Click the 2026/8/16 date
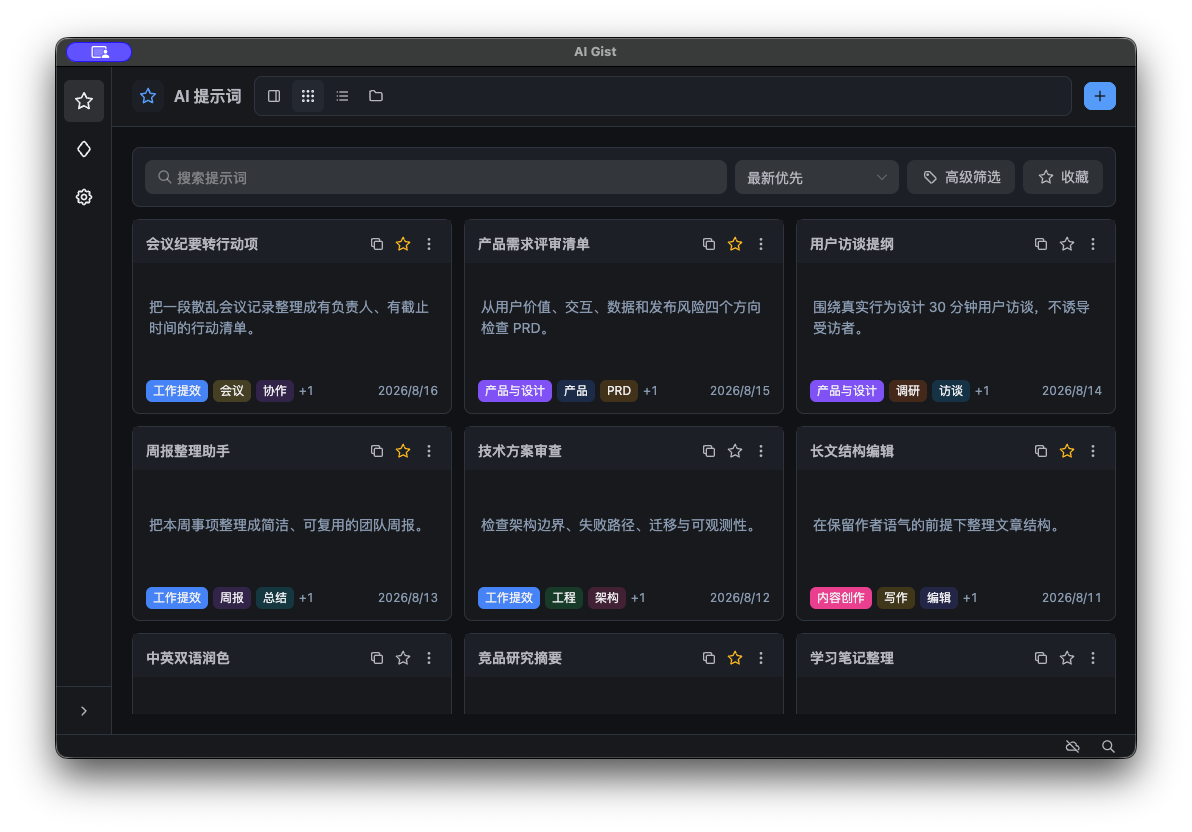The width and height of the screenshot is (1192, 832). pos(407,391)
